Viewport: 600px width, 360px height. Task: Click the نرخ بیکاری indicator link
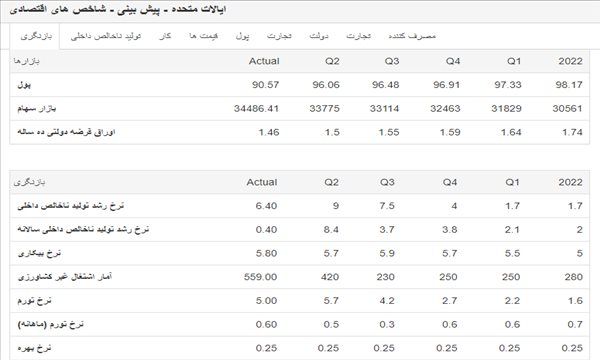point(39,253)
